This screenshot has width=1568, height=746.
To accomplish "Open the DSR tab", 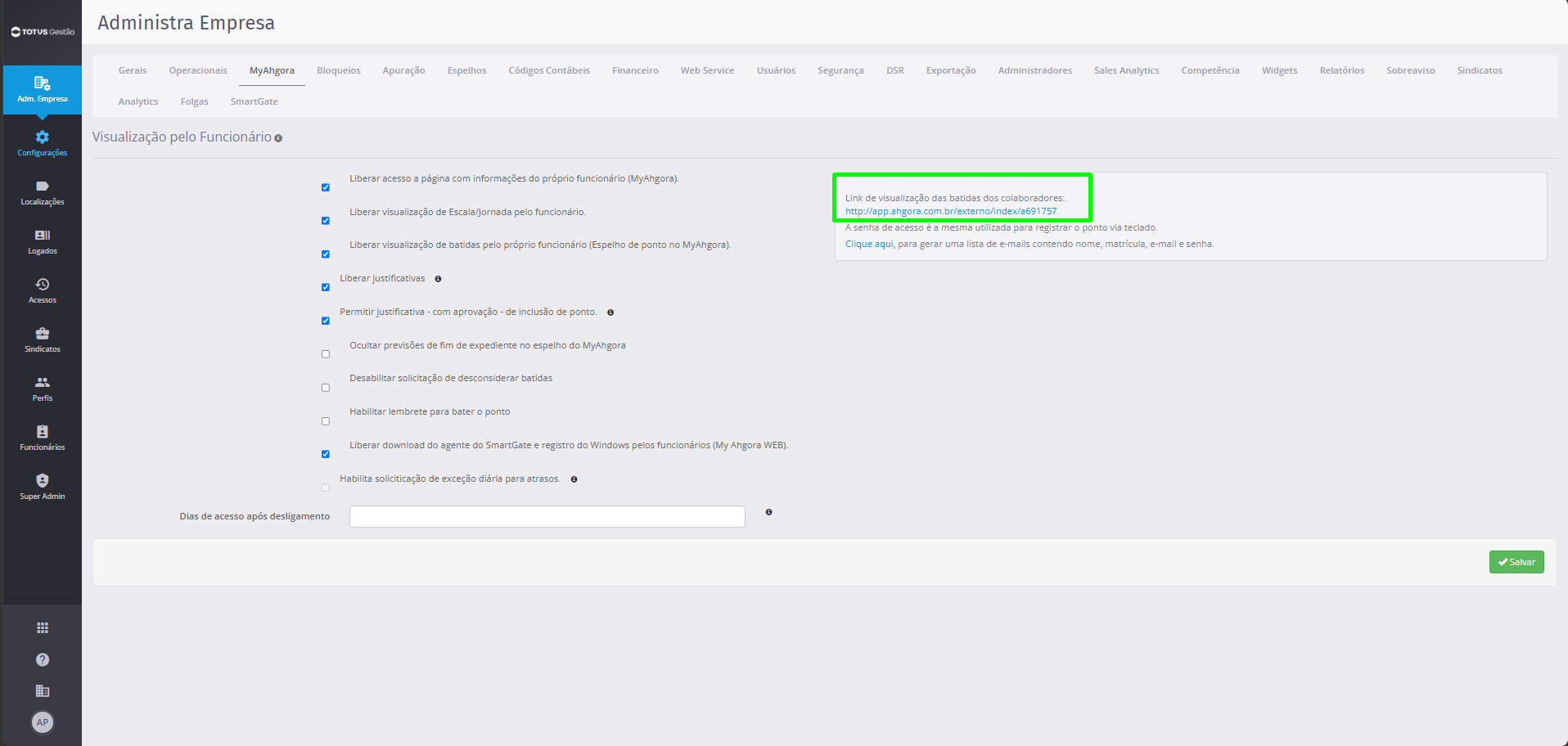I will coord(895,70).
